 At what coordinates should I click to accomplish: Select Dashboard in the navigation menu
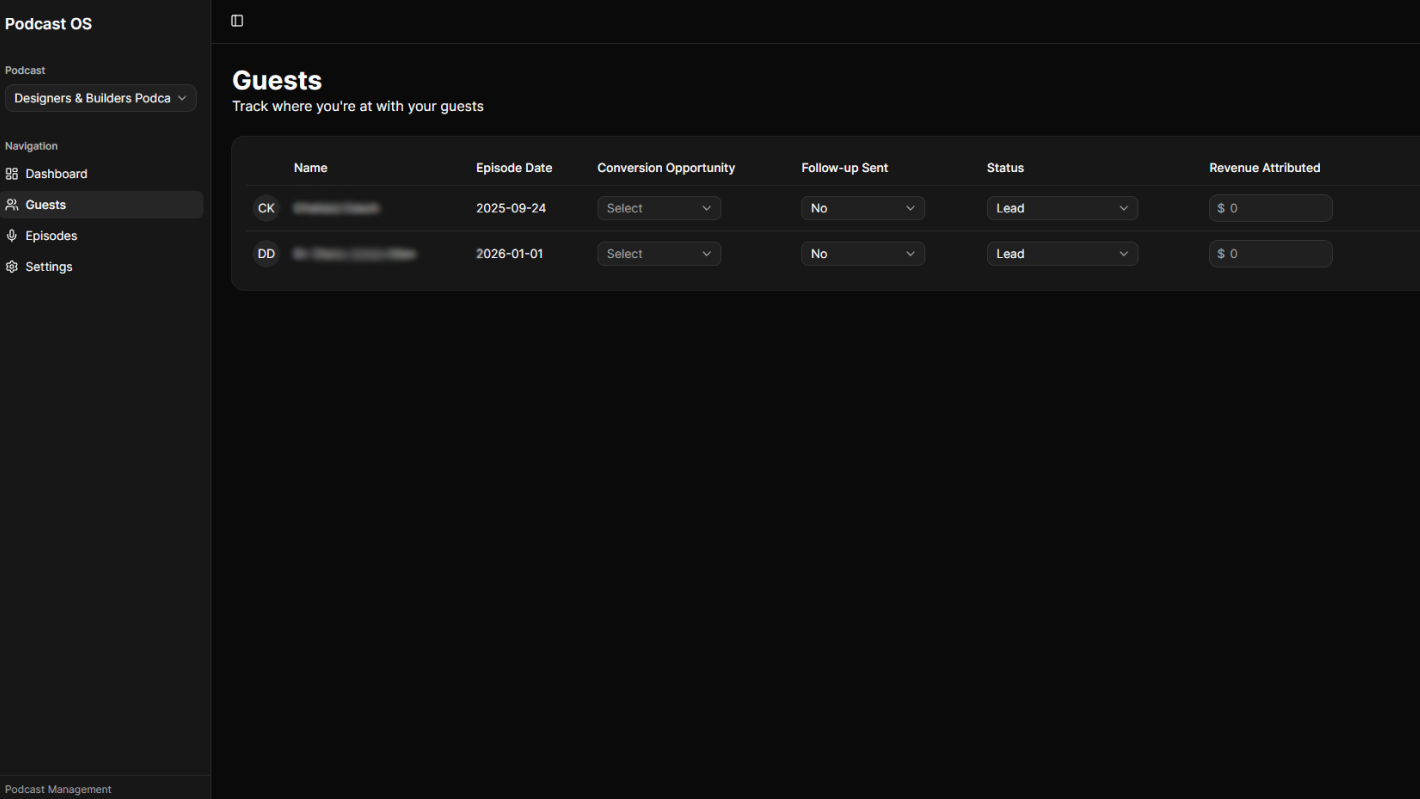56,173
